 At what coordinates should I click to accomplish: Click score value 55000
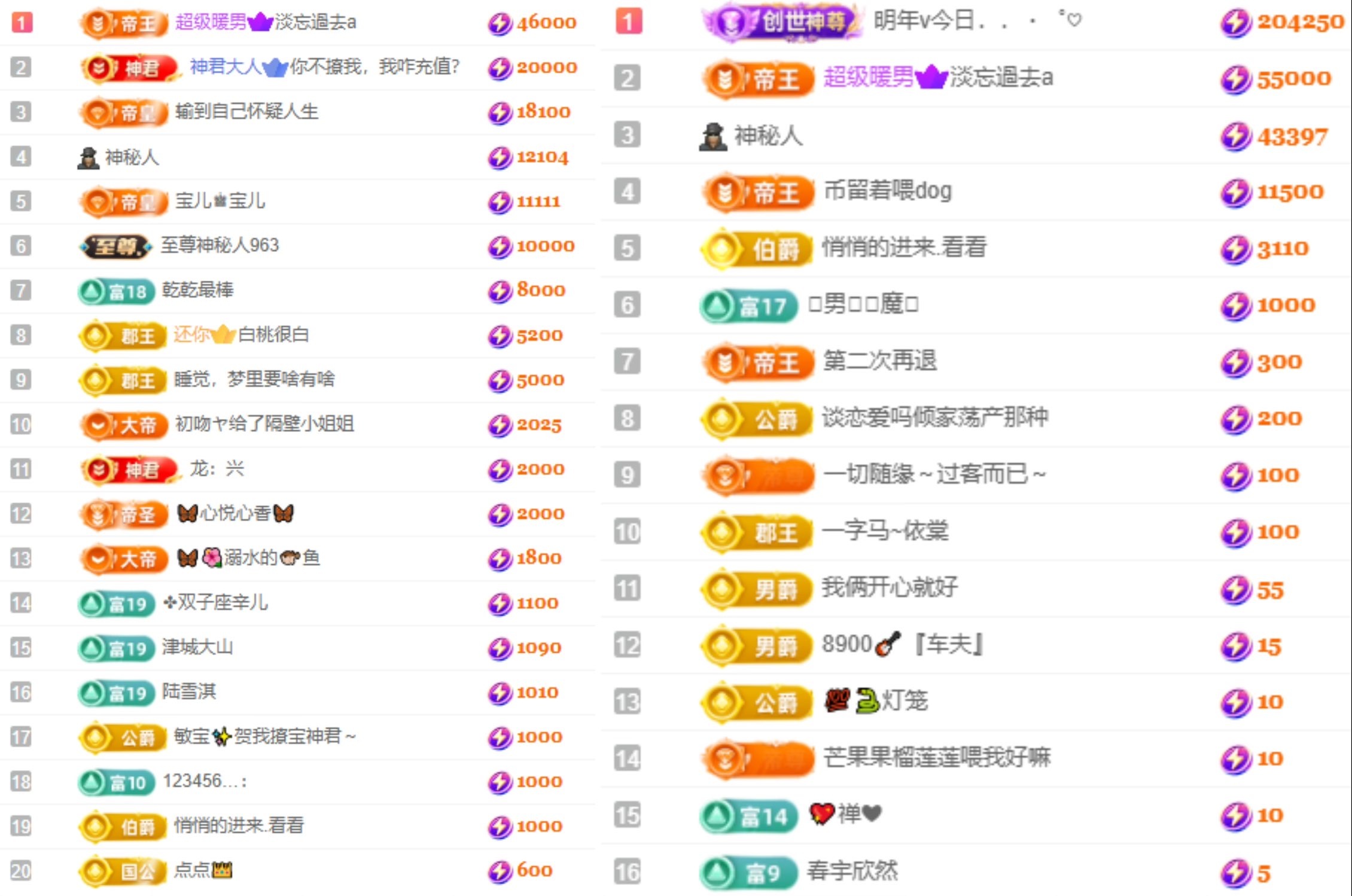[x=1294, y=79]
